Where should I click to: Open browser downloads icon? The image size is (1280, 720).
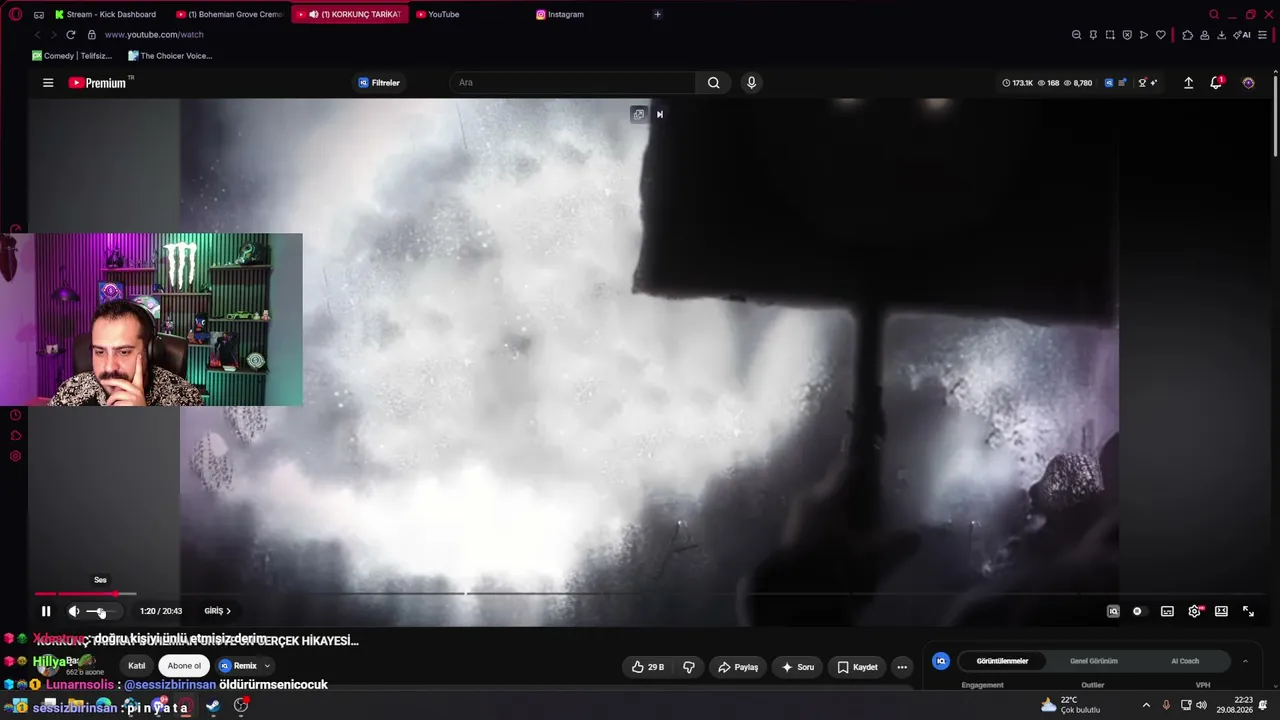(x=1221, y=35)
